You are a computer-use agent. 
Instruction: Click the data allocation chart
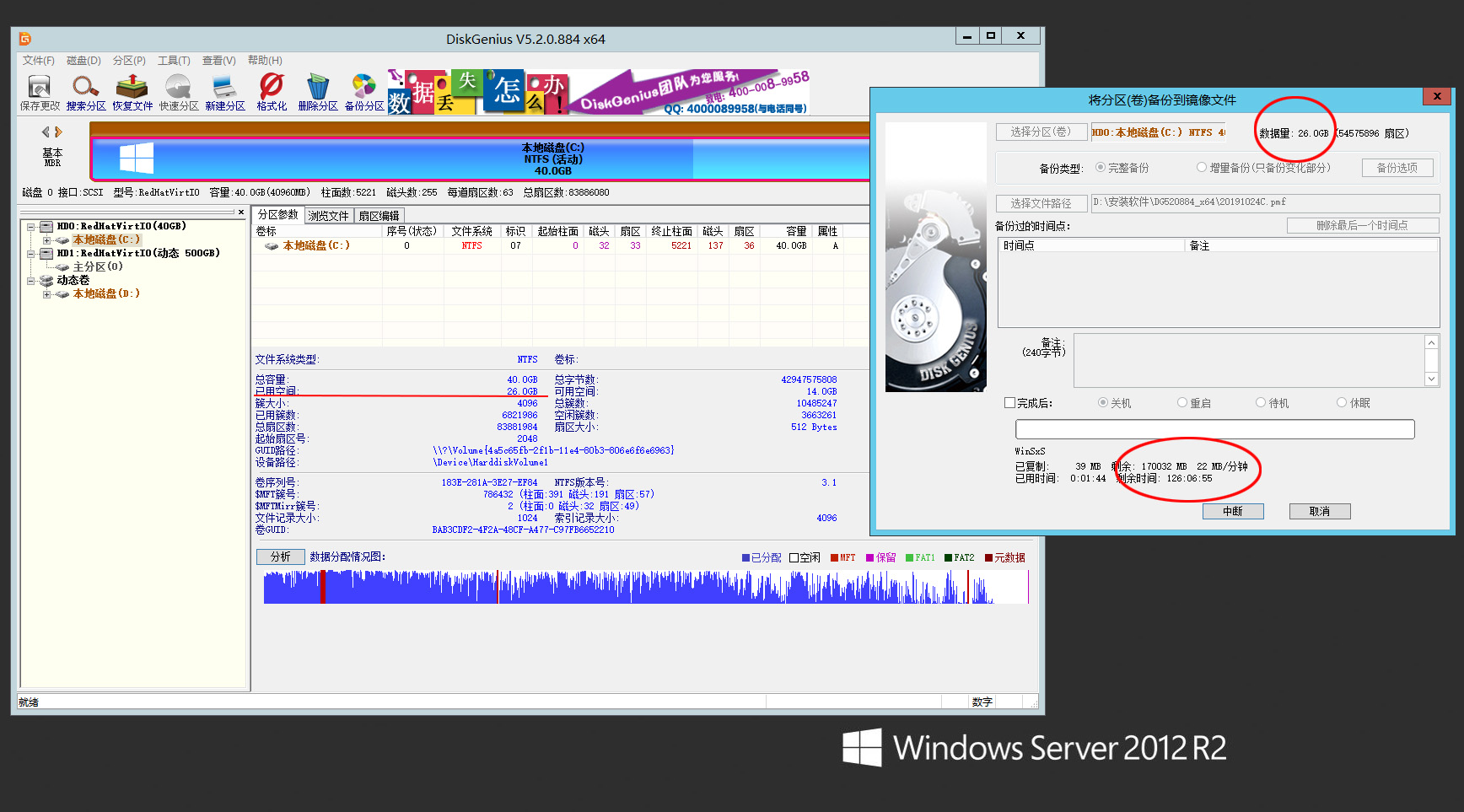tap(646, 587)
